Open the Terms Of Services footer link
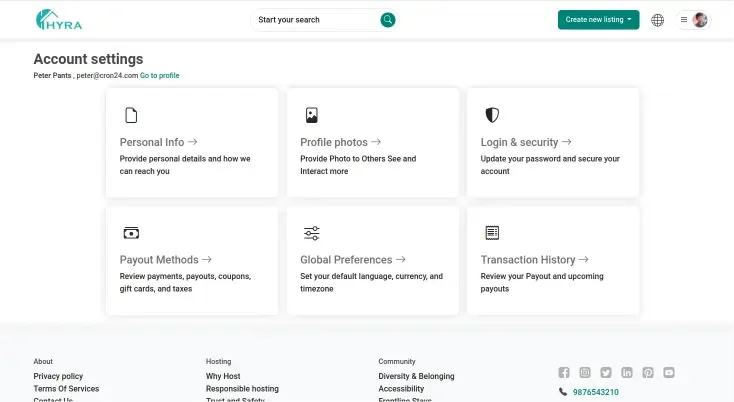The height and width of the screenshot is (402, 734). tap(66, 388)
